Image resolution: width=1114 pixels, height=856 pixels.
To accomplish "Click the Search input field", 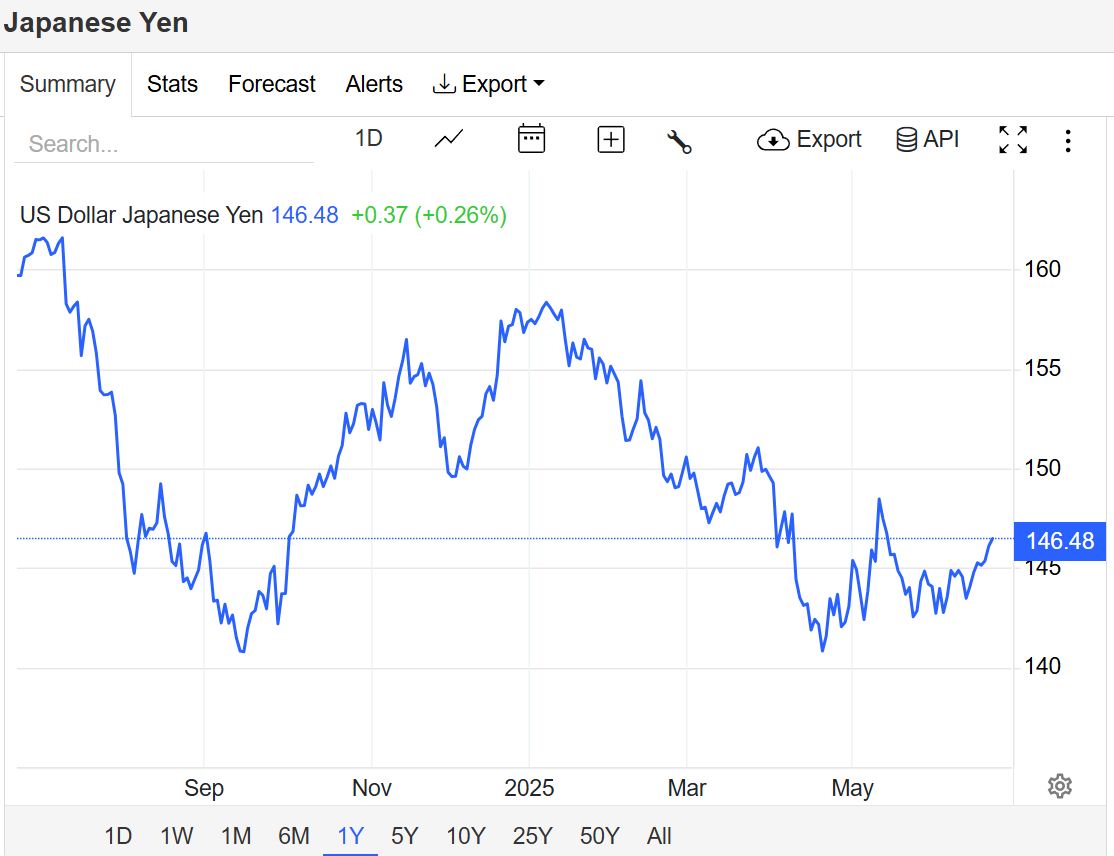I will 164,144.
